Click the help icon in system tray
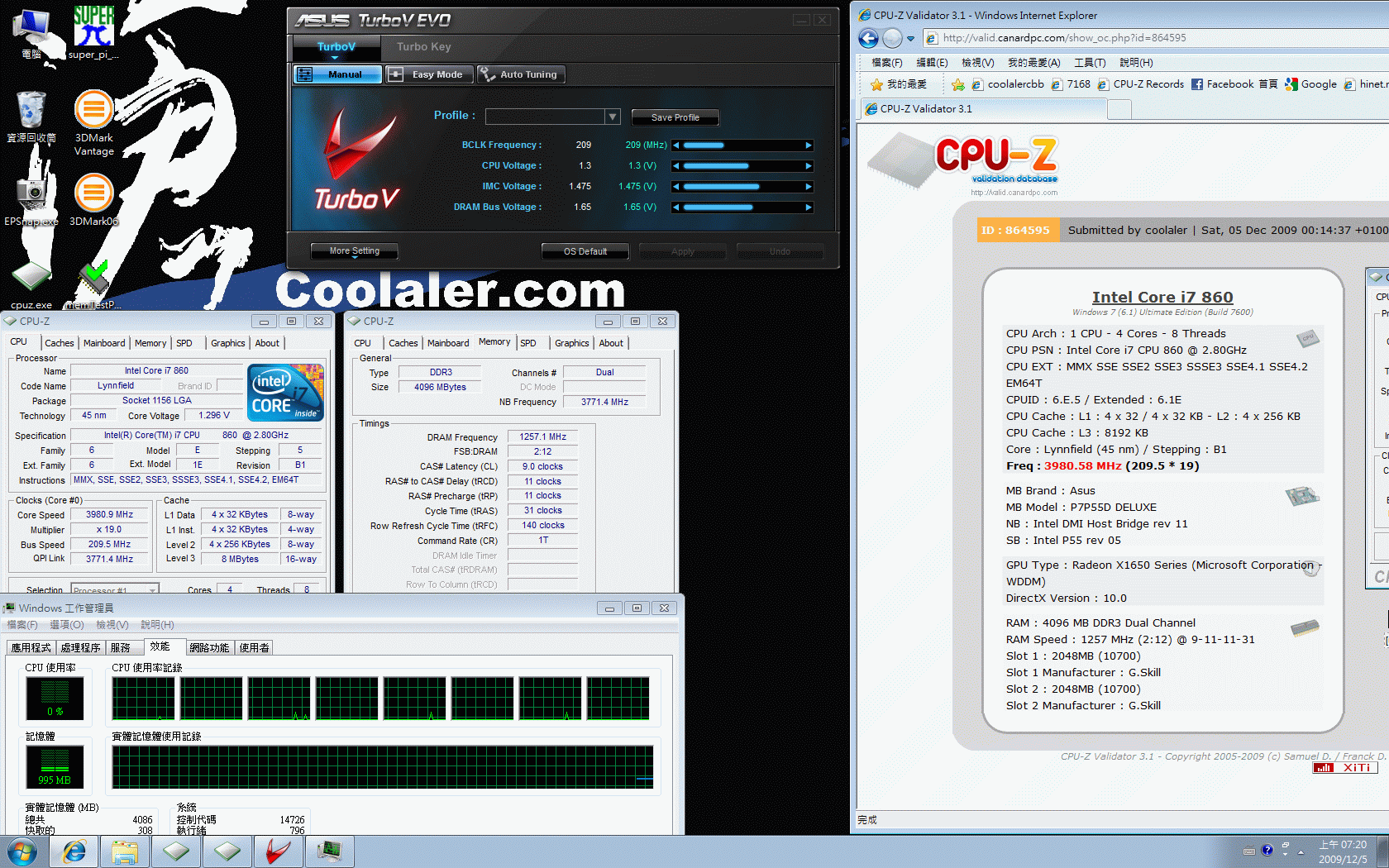The height and width of the screenshot is (868, 1389). (1267, 850)
